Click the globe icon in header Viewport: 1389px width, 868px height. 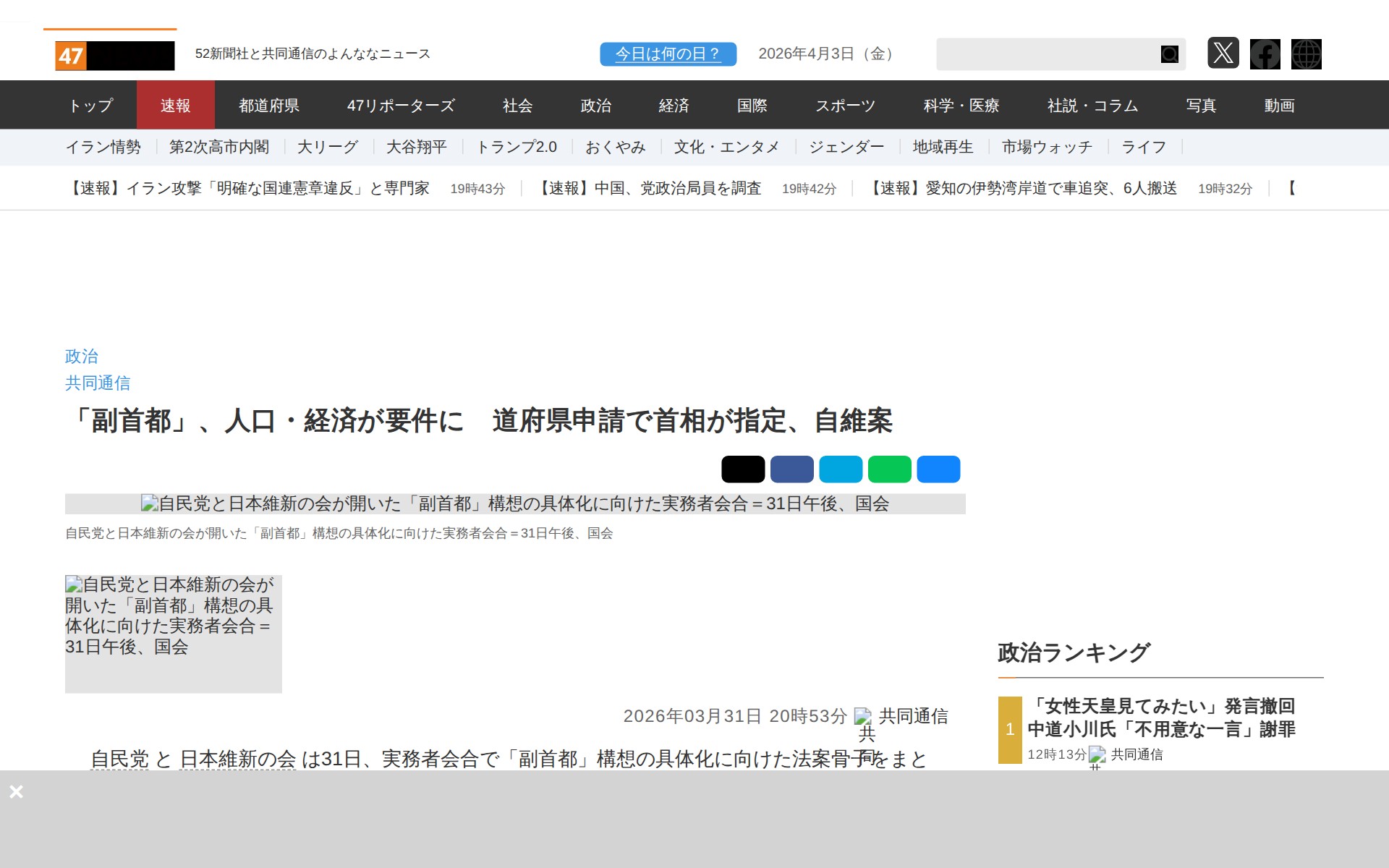coord(1306,54)
